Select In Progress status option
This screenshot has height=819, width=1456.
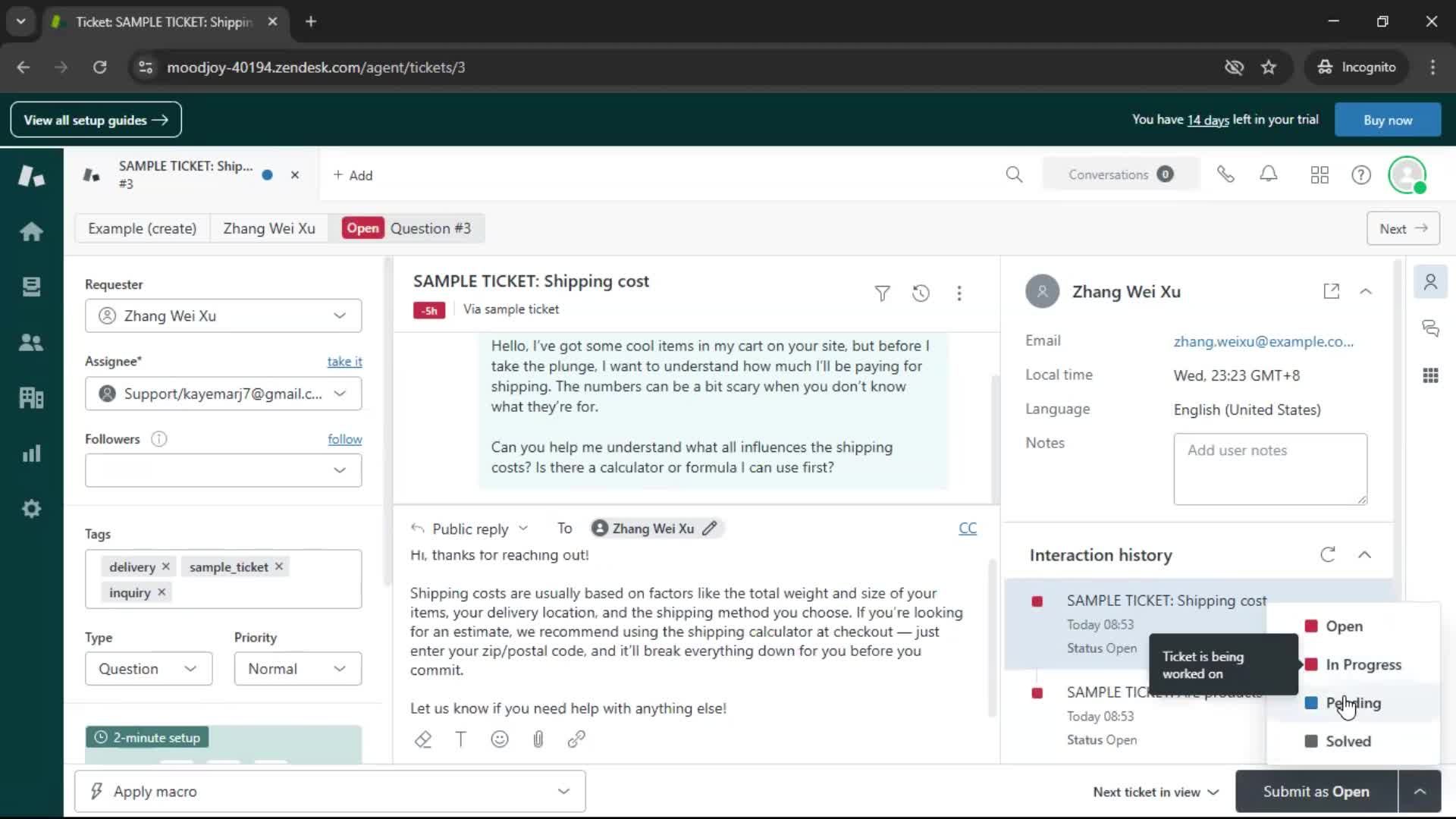click(1353, 665)
